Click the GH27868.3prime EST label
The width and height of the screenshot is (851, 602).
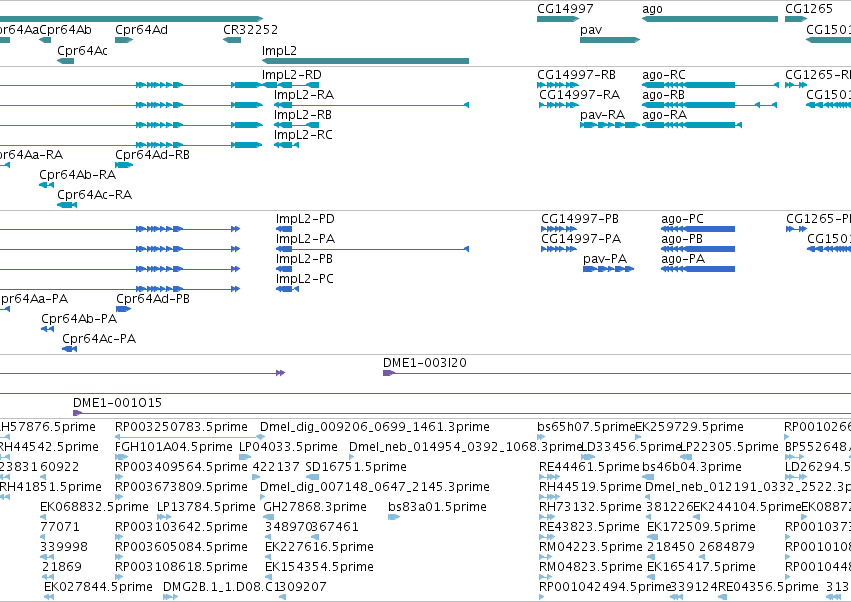coord(315,507)
